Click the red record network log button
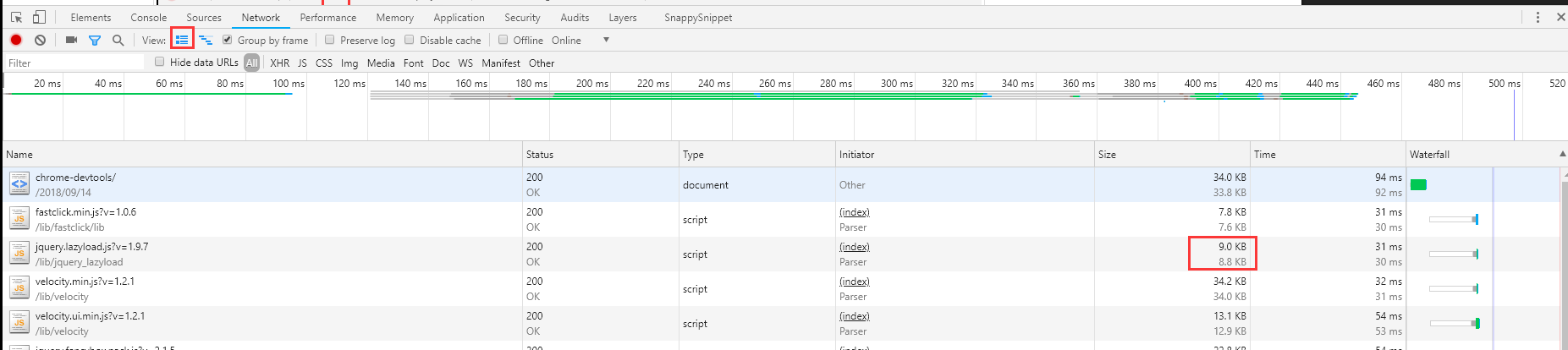This screenshot has width=1568, height=350. coord(16,40)
